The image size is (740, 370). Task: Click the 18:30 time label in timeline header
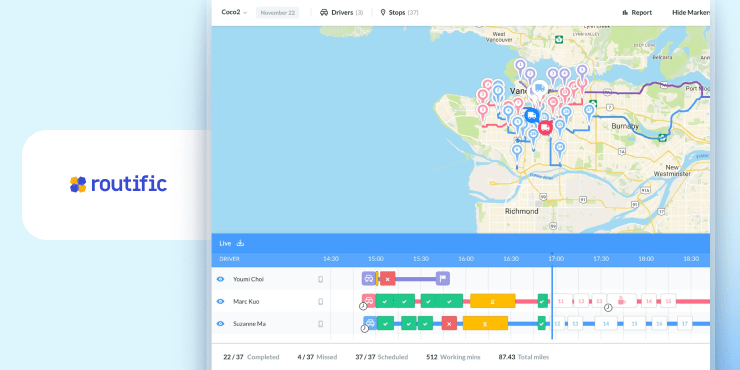coord(691,259)
